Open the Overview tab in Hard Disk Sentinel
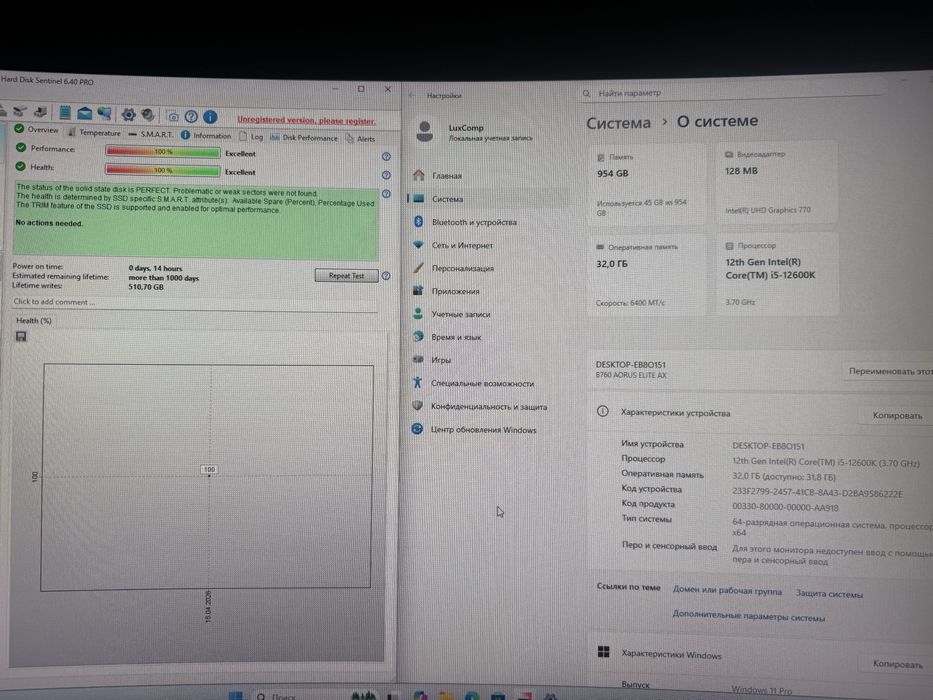The height and width of the screenshot is (700, 933). (x=36, y=129)
